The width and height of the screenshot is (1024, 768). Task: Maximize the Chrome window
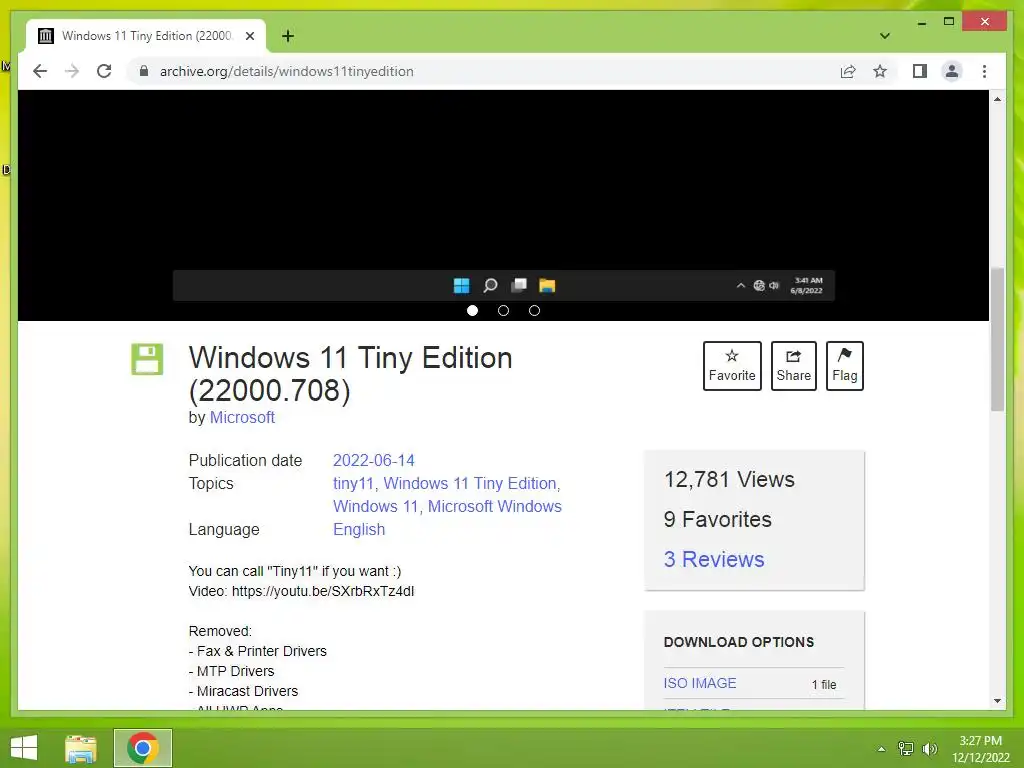point(949,22)
